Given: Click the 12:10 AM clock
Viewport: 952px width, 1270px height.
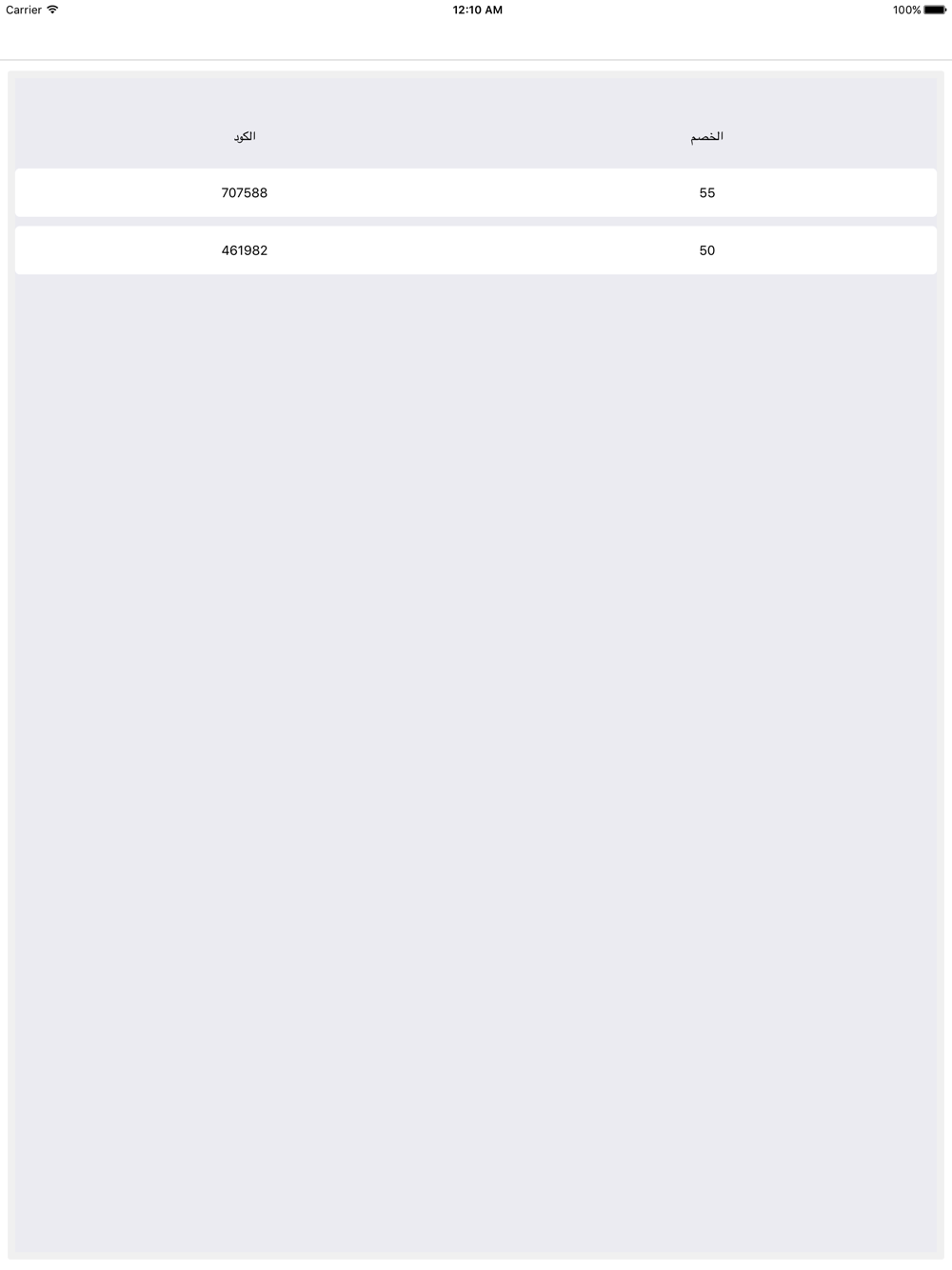Looking at the screenshot, I should [x=477, y=10].
